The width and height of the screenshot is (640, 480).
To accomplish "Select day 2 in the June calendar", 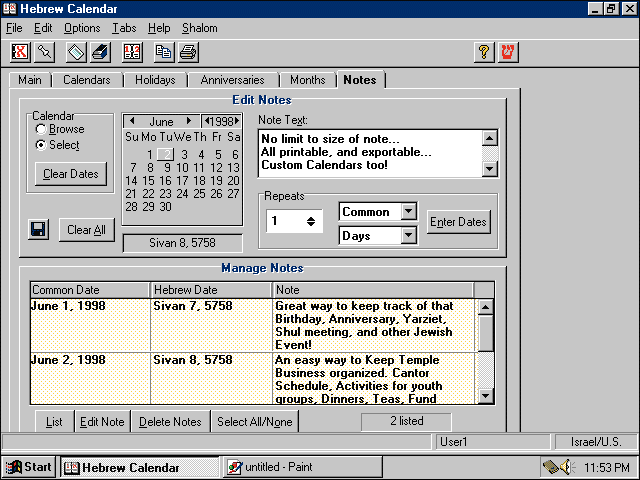I will point(166,155).
